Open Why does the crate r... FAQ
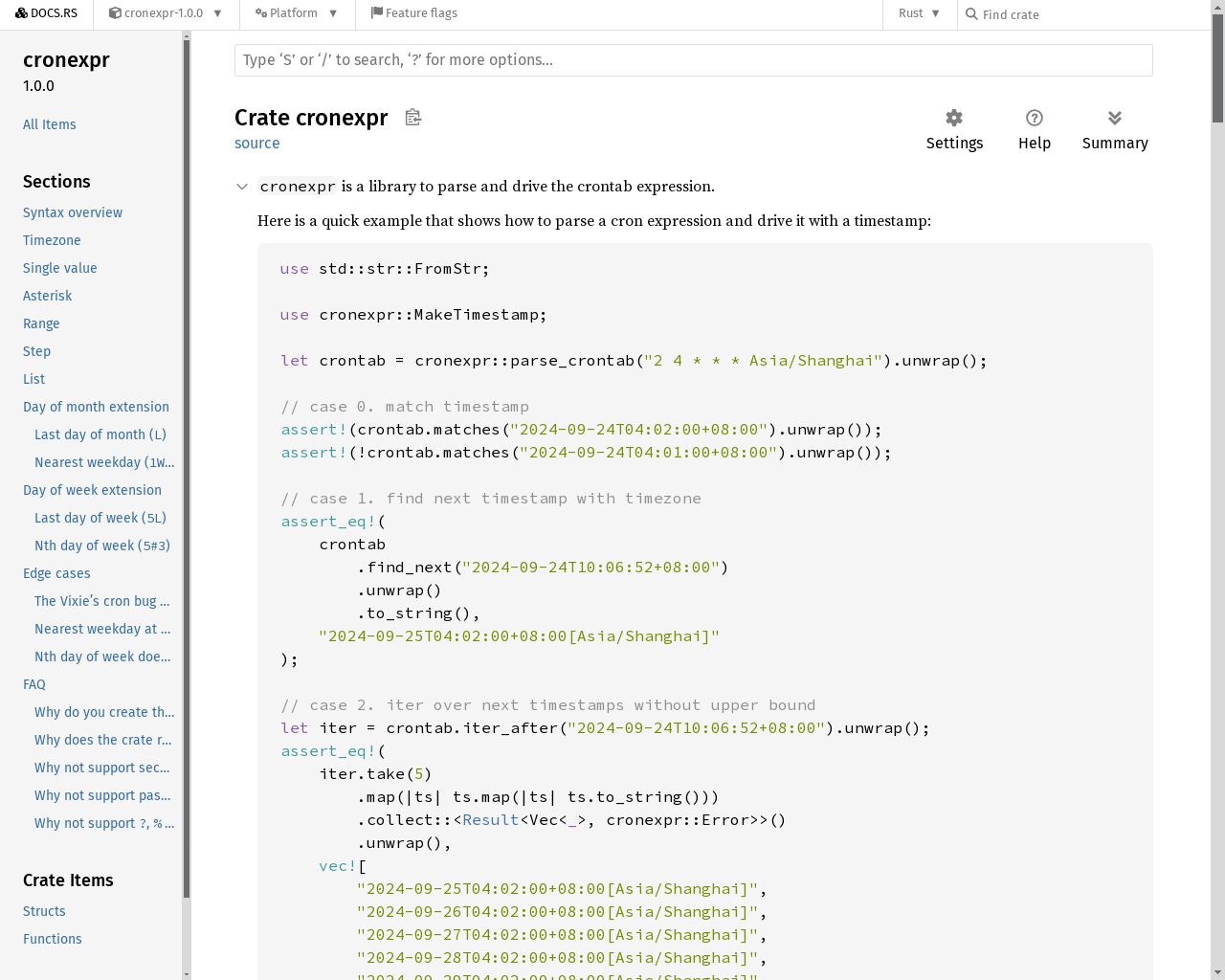 [103, 740]
